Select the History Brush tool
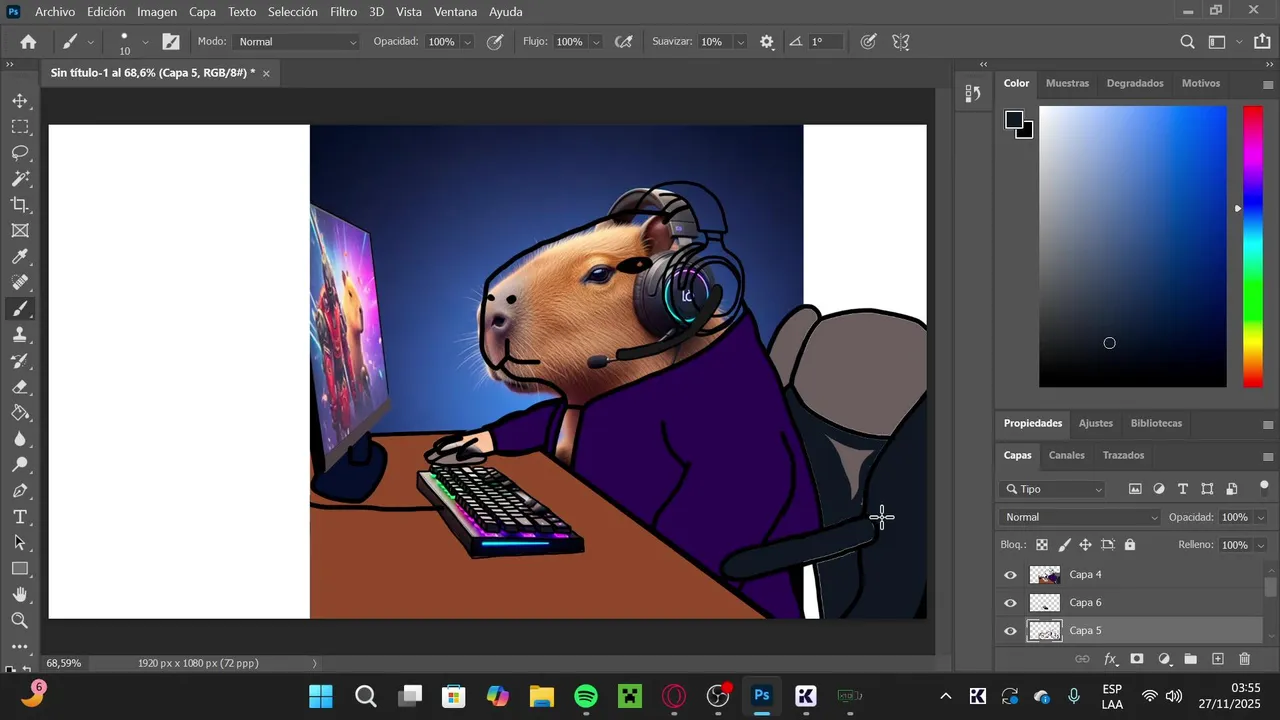The width and height of the screenshot is (1280, 720). [20, 361]
